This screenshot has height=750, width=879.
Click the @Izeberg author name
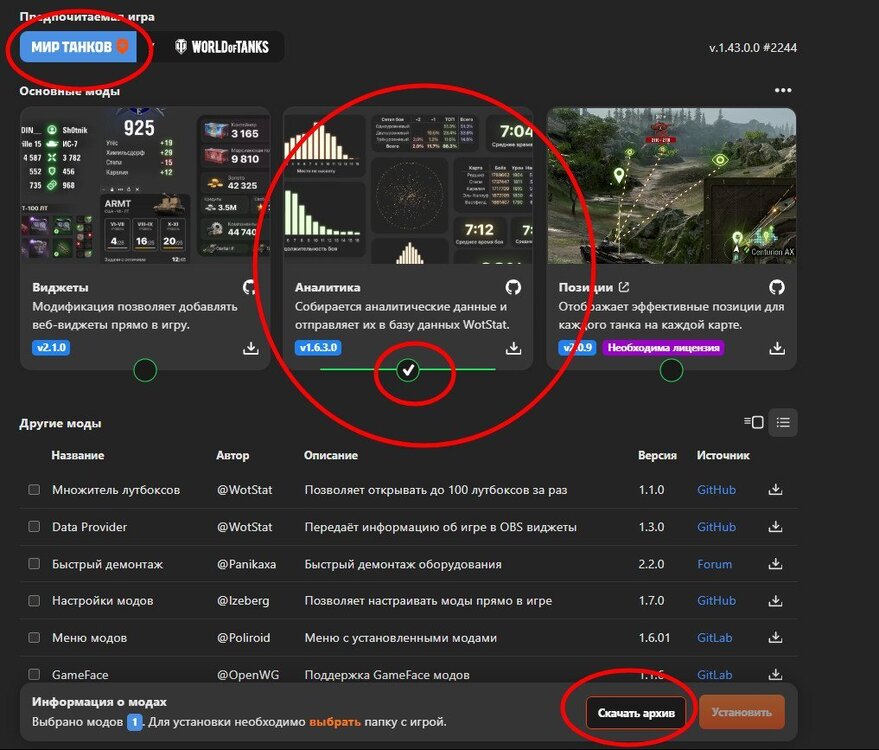pyautogui.click(x=243, y=601)
